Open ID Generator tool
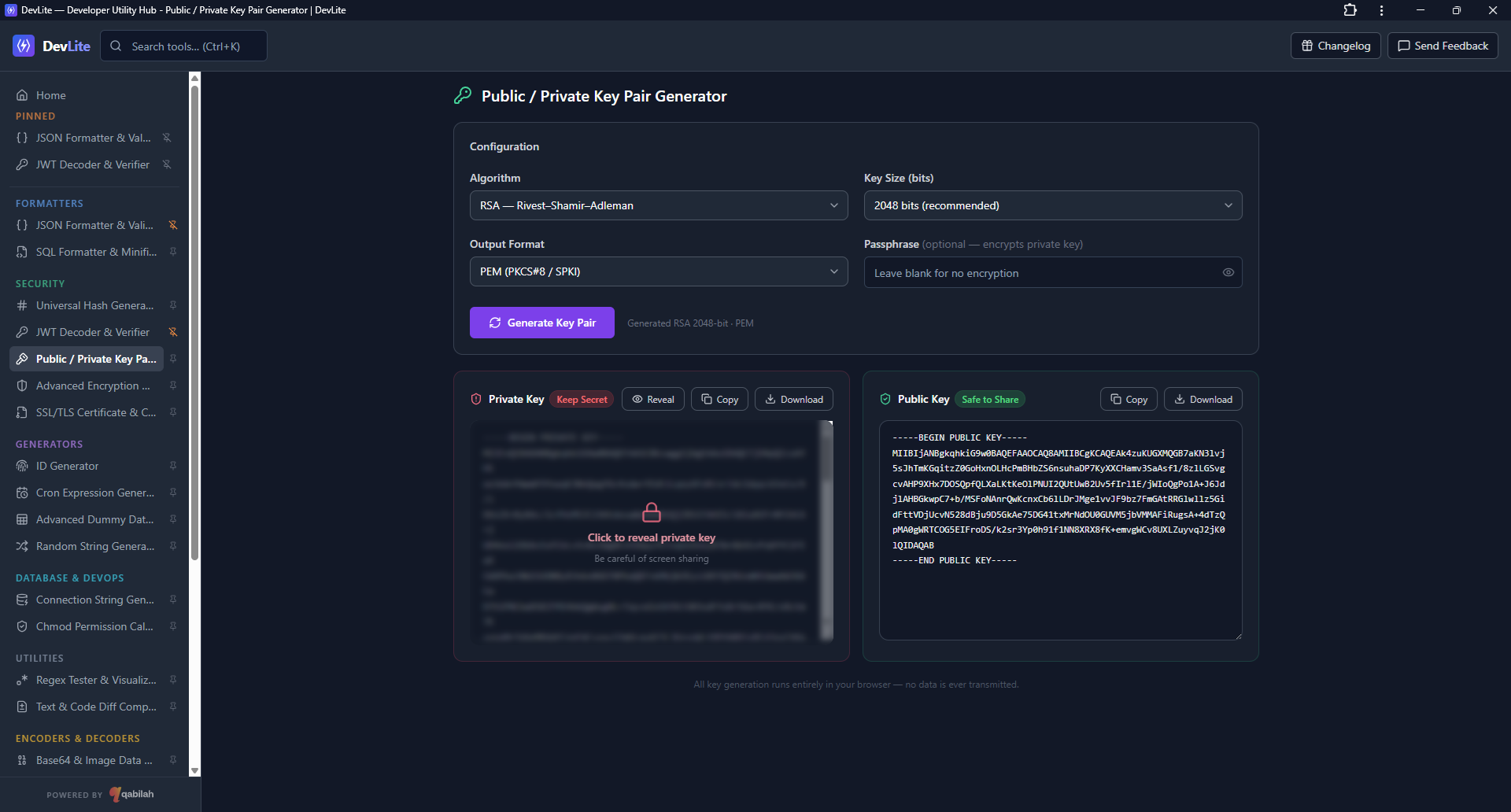The height and width of the screenshot is (812, 1511). 87,466
